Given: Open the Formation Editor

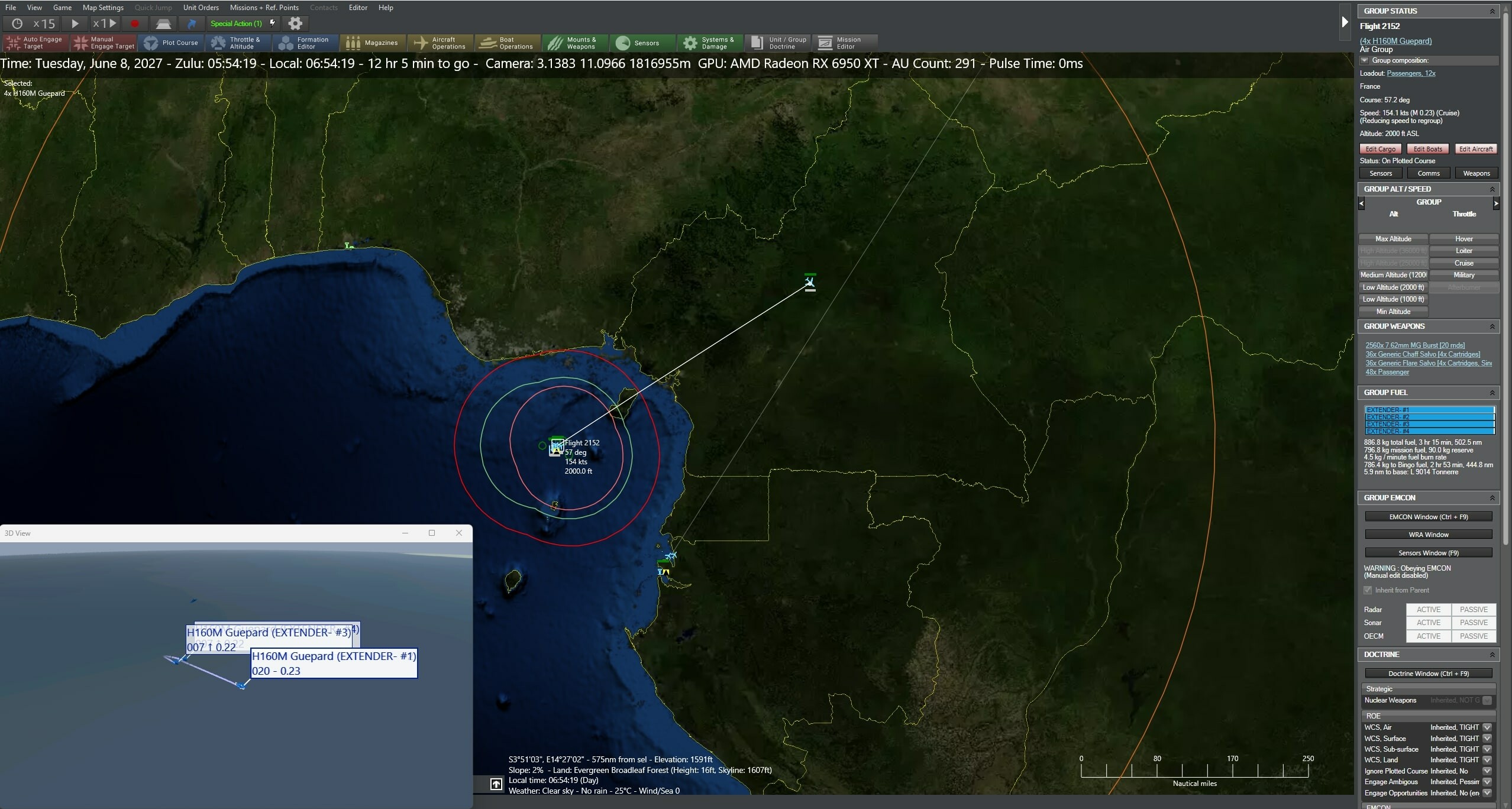Looking at the screenshot, I should tap(304, 43).
